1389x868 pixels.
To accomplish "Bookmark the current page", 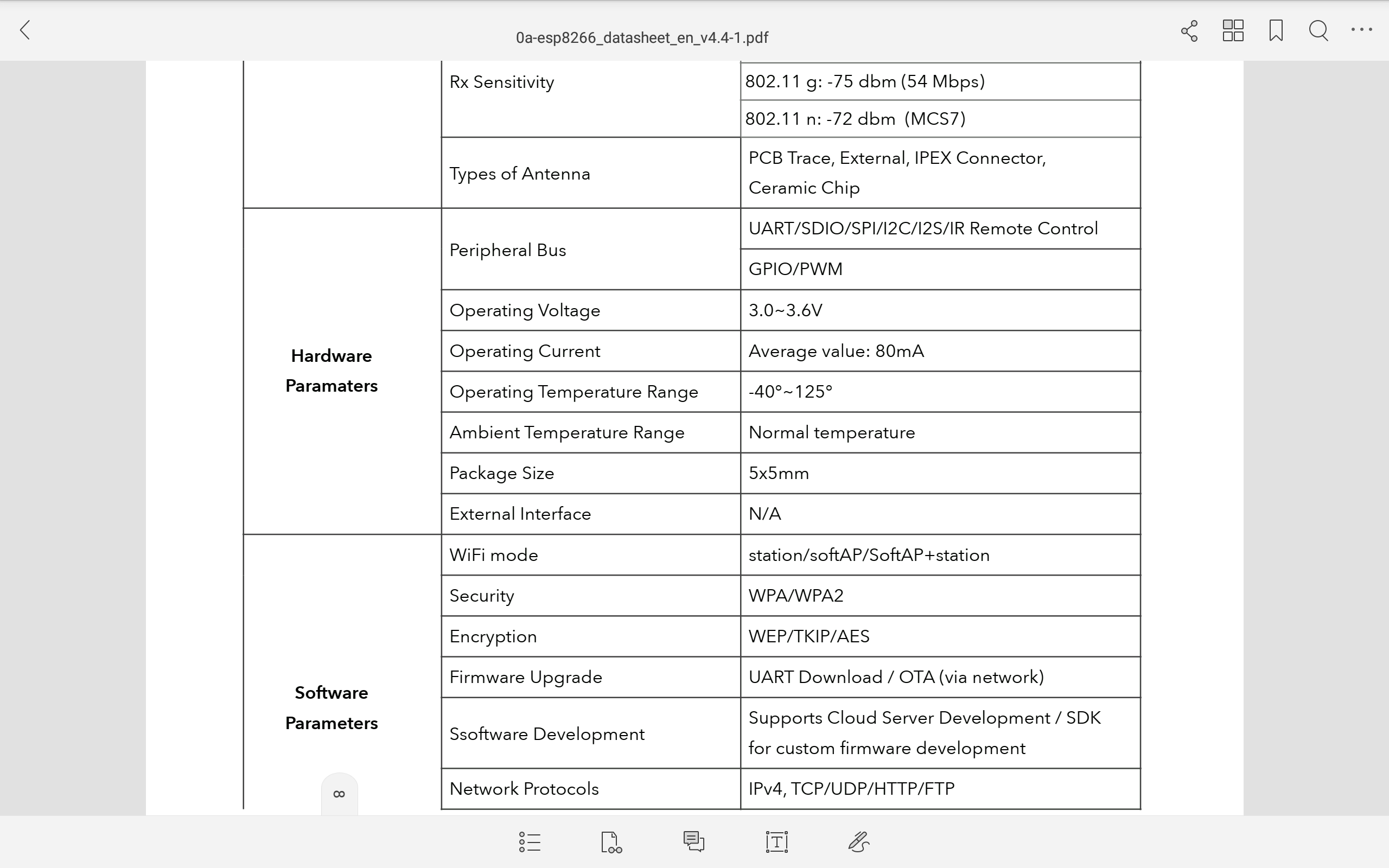I will 1276,30.
